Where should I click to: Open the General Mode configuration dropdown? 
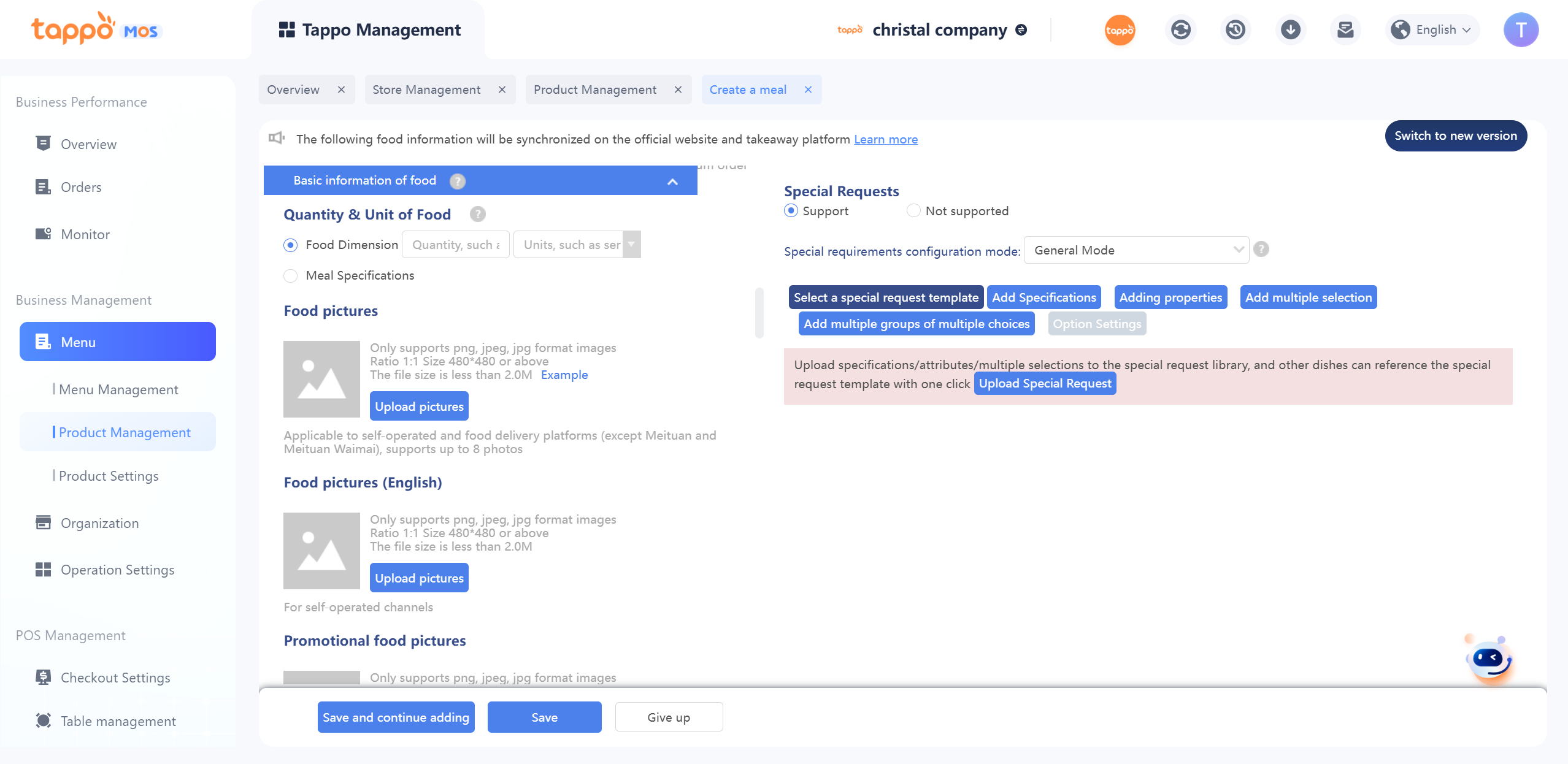1136,250
